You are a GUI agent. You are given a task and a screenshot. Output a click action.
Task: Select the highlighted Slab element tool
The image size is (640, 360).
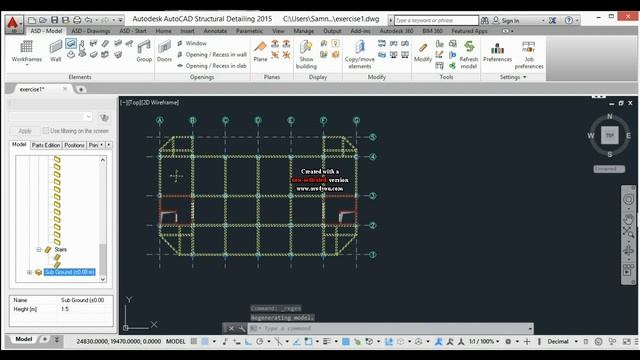click(x=71, y=43)
